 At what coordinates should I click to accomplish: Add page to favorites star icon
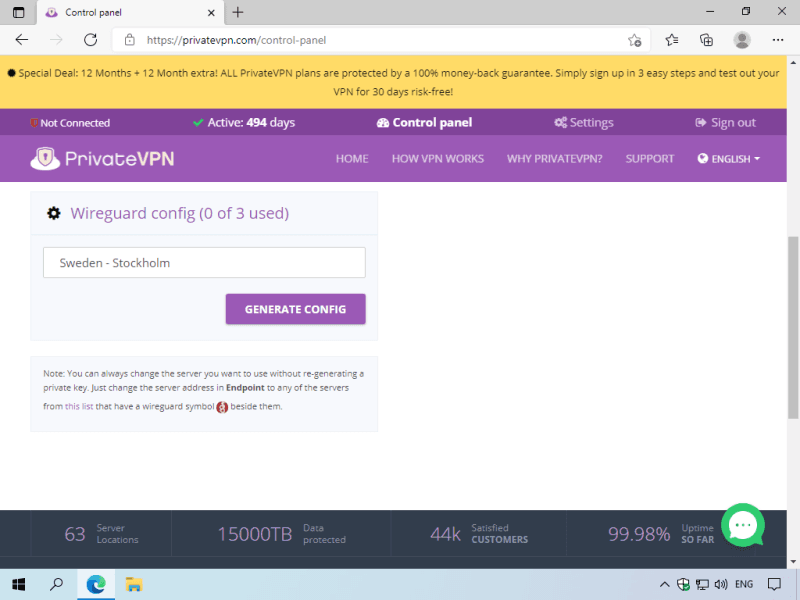tap(634, 40)
